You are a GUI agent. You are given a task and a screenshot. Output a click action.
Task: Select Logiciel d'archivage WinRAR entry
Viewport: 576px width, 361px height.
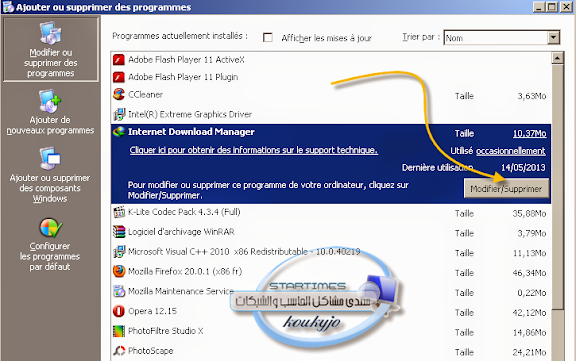pyautogui.click(x=181, y=232)
